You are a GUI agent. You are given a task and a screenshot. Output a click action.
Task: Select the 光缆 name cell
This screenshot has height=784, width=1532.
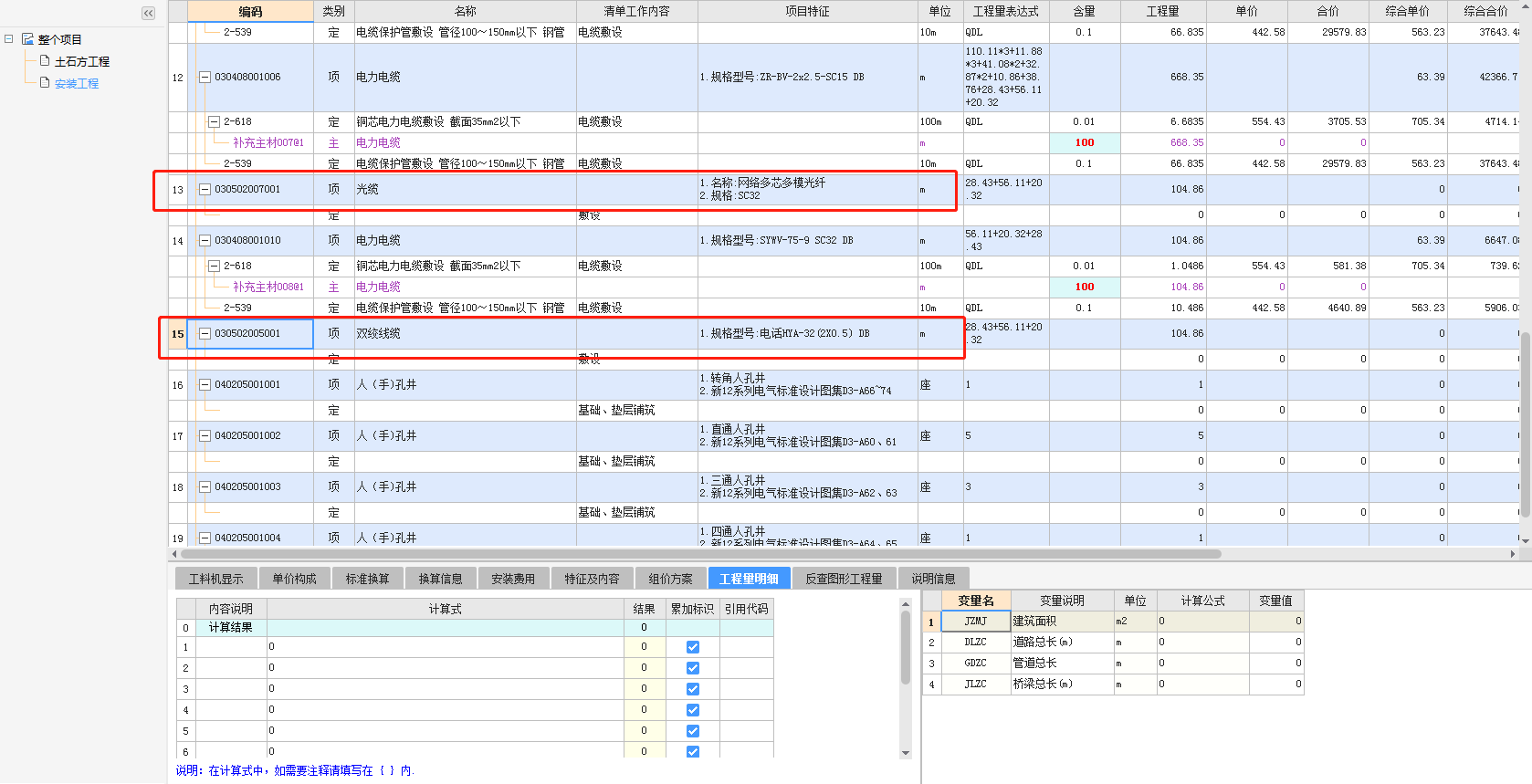pos(465,190)
